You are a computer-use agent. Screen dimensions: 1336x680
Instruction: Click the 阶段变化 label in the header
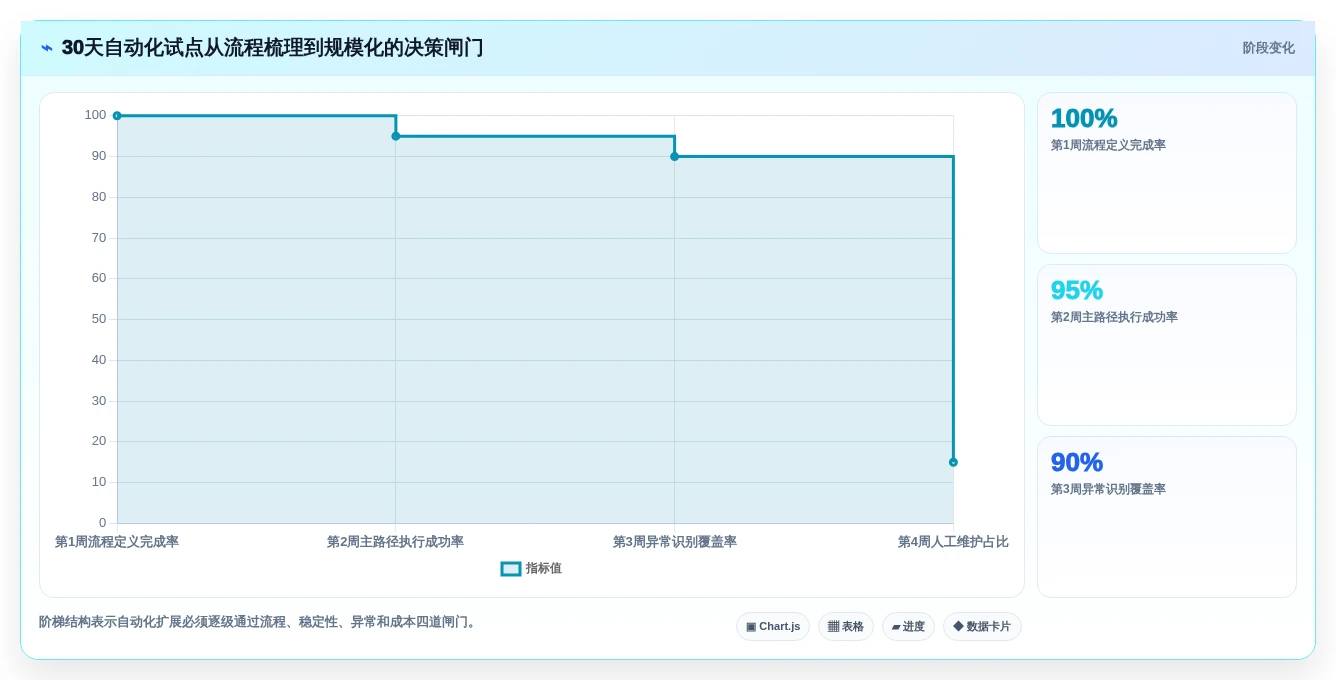(x=1268, y=48)
